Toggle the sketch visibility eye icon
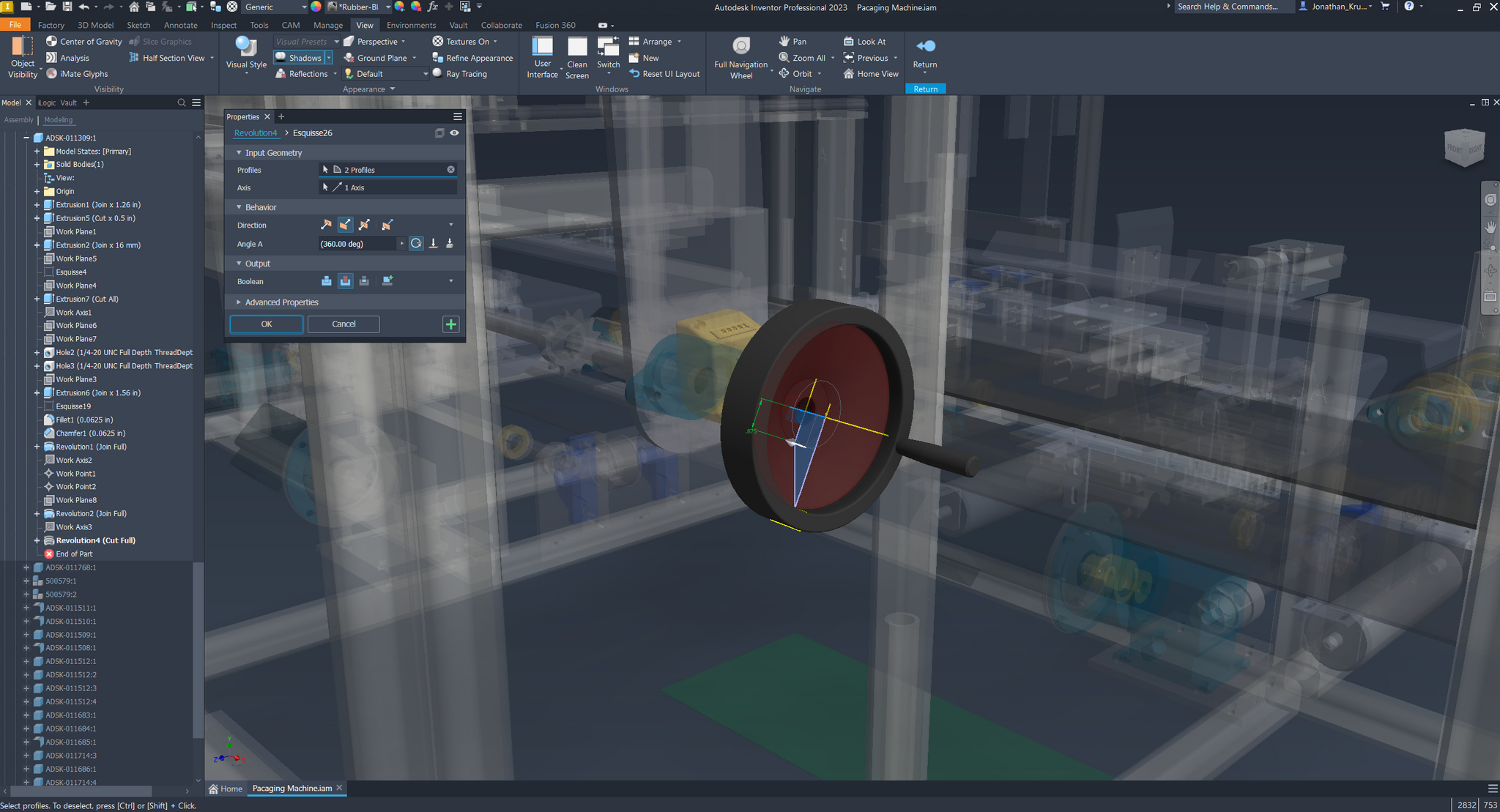The height and width of the screenshot is (812, 1500). coord(454,133)
